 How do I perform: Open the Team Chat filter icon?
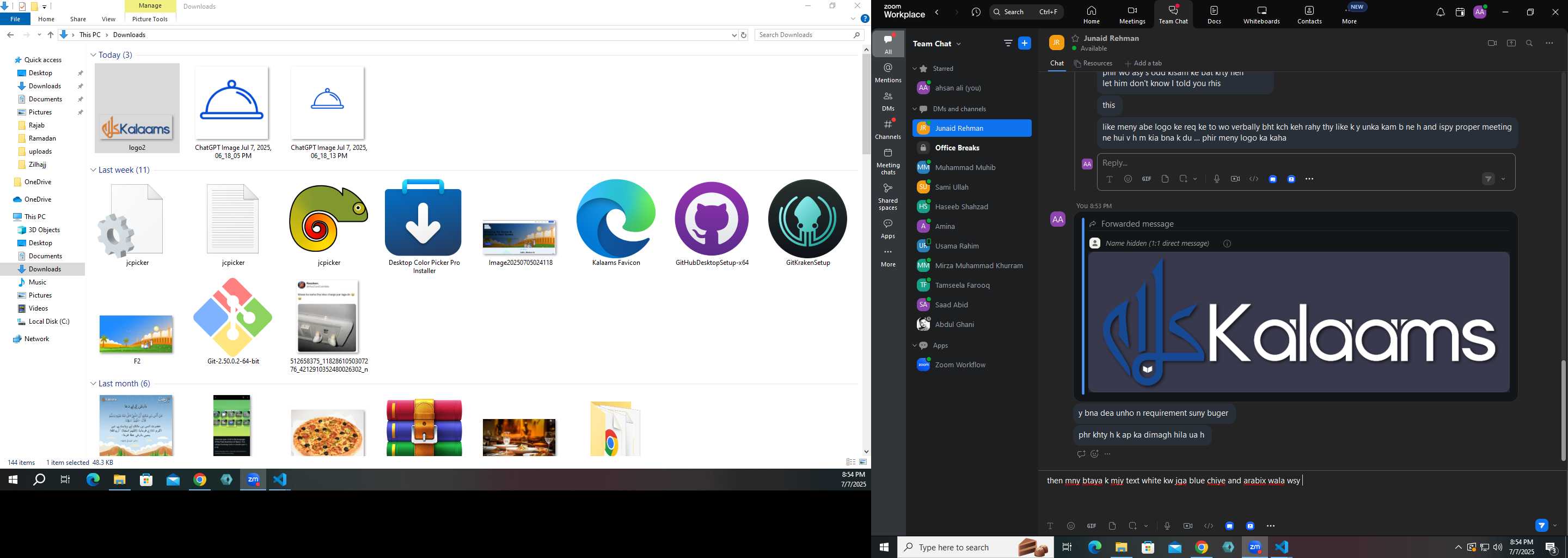point(1008,43)
